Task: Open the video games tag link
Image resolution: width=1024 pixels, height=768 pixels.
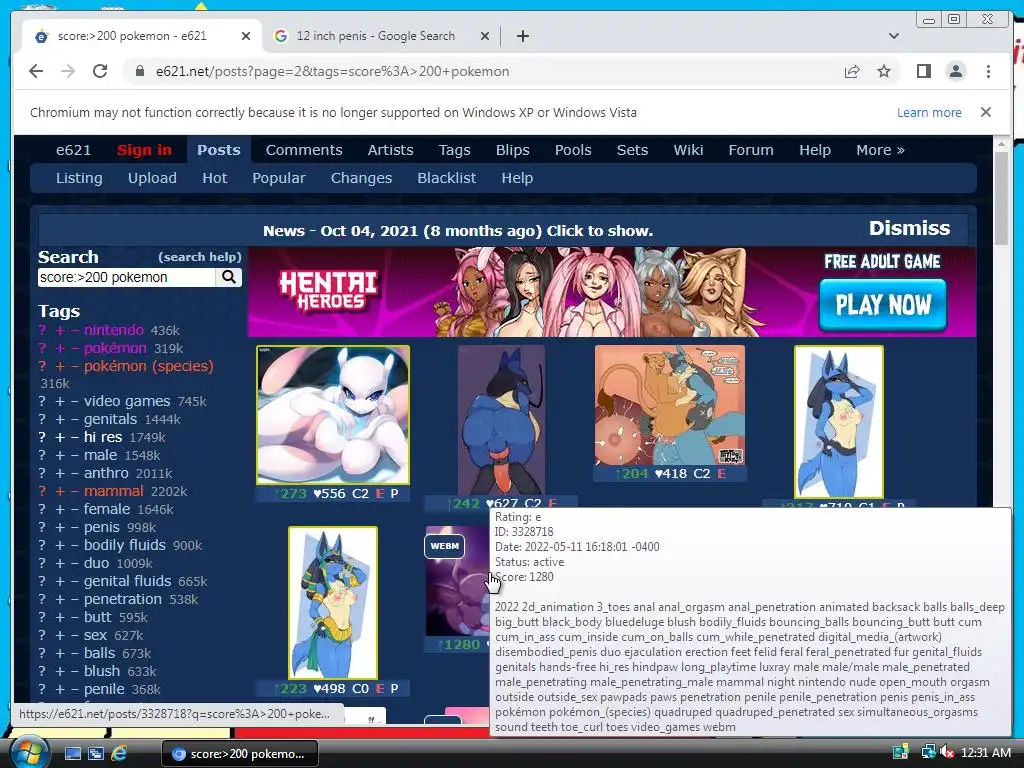Action: [127, 402]
